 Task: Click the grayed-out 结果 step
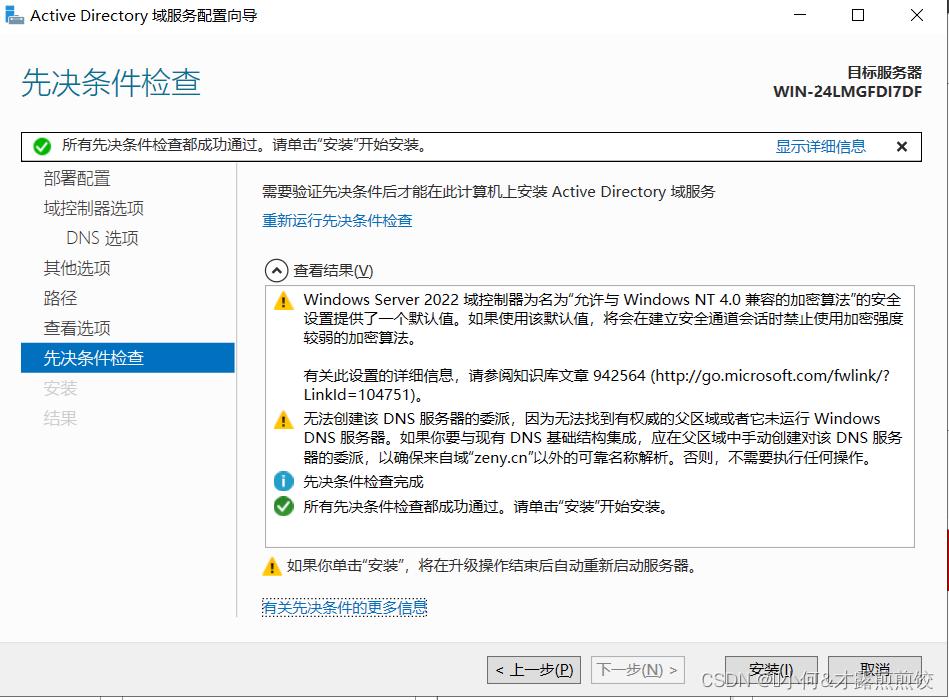(60, 418)
